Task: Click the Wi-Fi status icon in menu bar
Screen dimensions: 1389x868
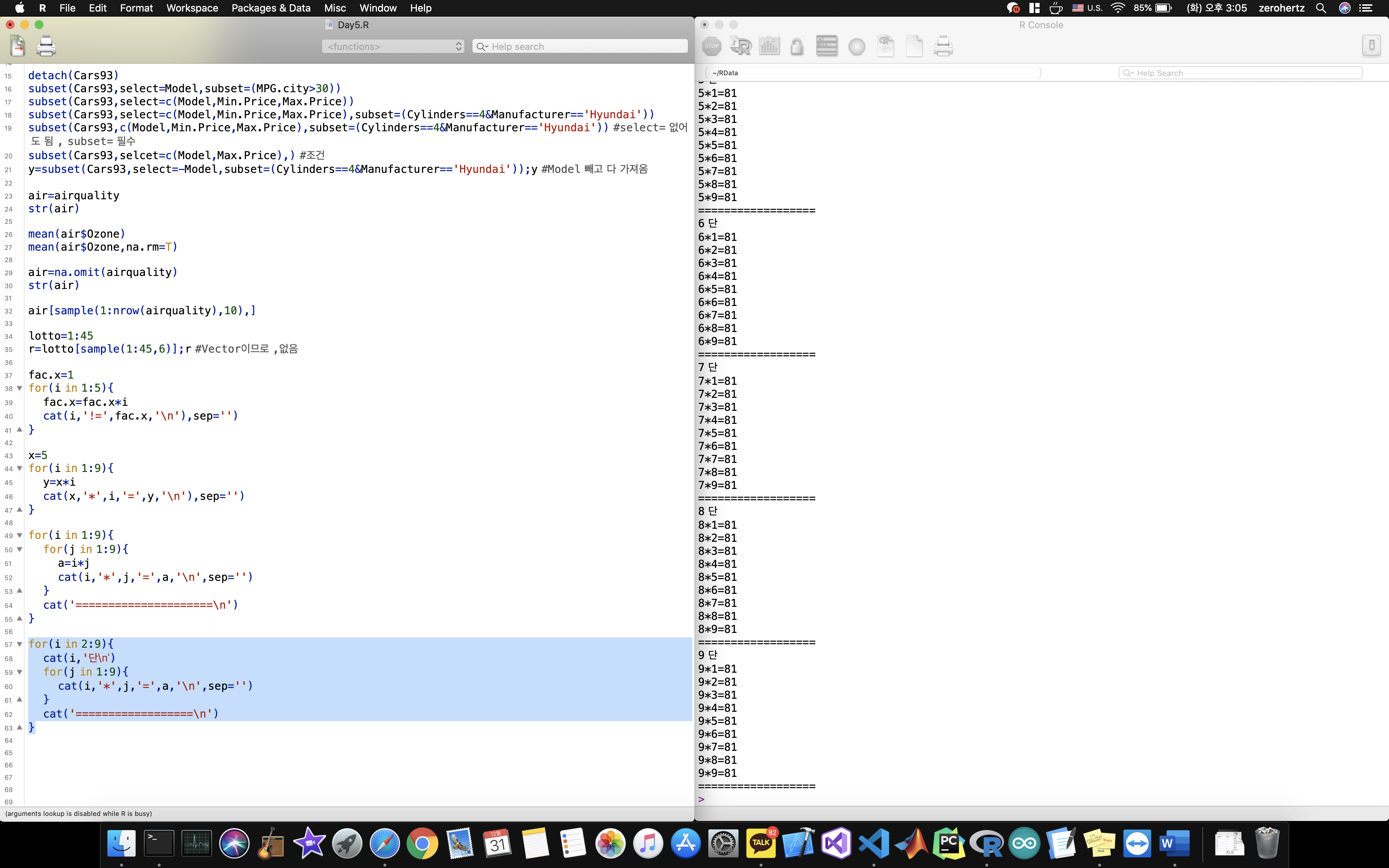Action: coord(1118,8)
